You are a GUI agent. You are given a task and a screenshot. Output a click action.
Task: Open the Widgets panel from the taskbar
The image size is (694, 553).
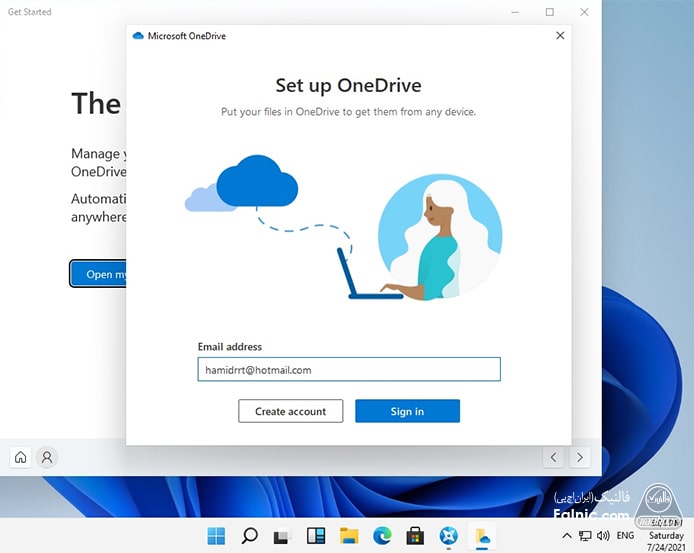tap(315, 536)
